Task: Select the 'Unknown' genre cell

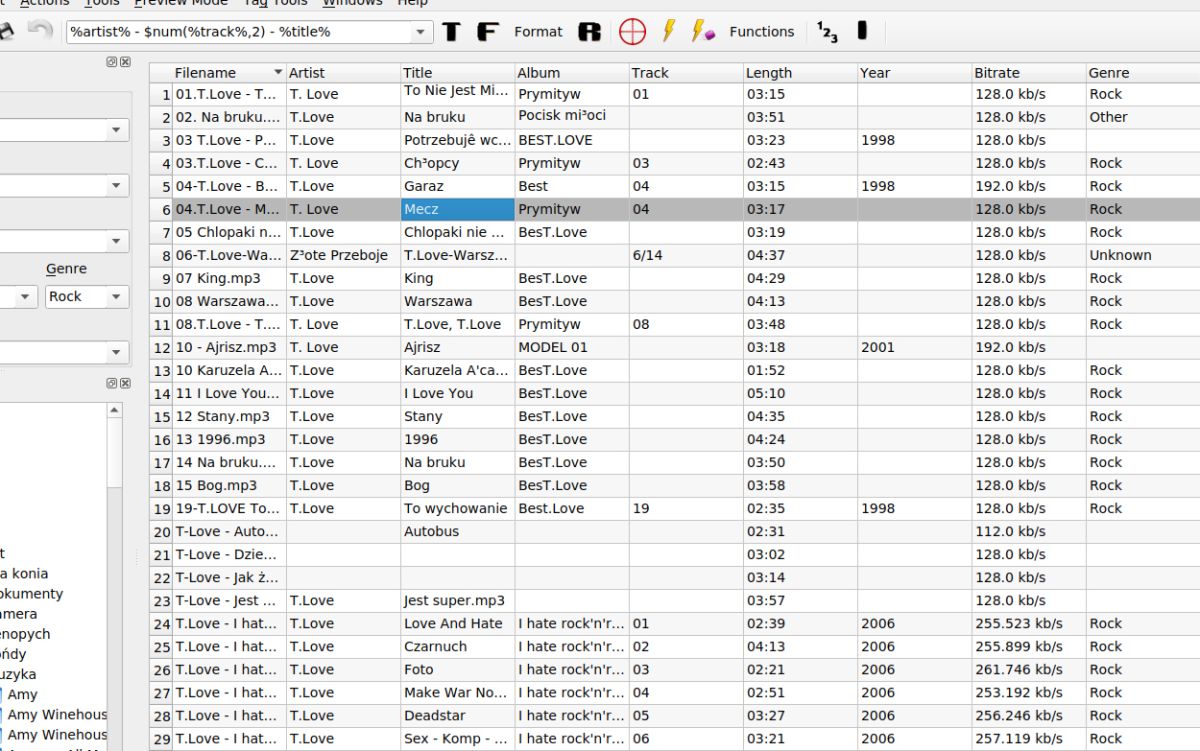Action: [1142, 255]
